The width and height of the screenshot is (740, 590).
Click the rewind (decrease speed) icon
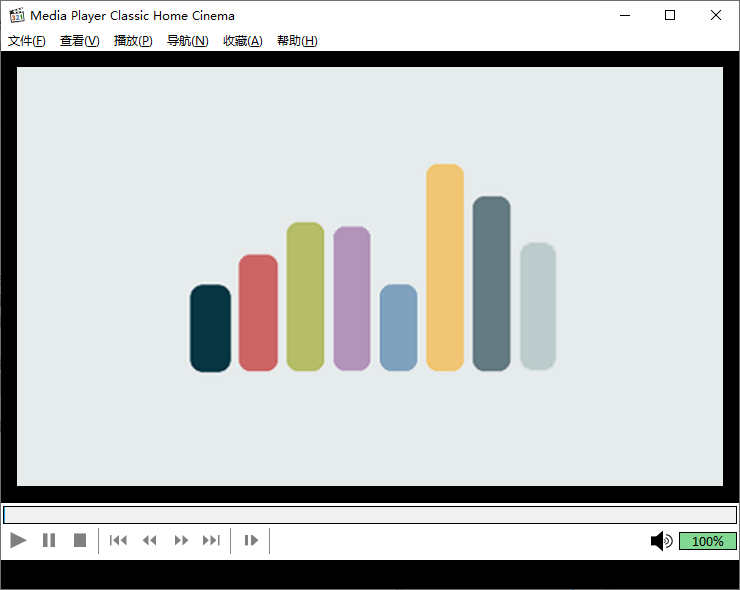150,541
